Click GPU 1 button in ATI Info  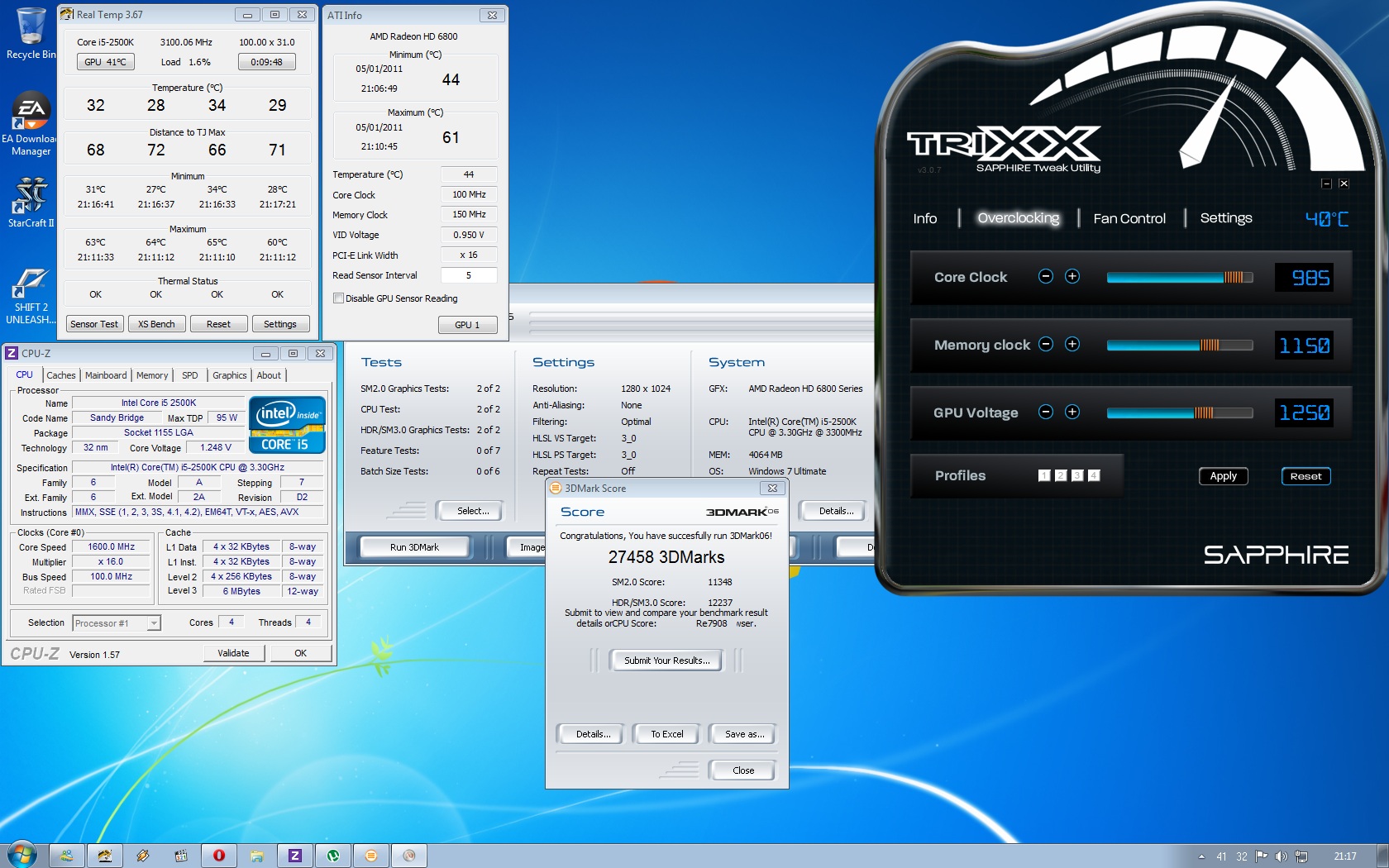[x=467, y=325]
